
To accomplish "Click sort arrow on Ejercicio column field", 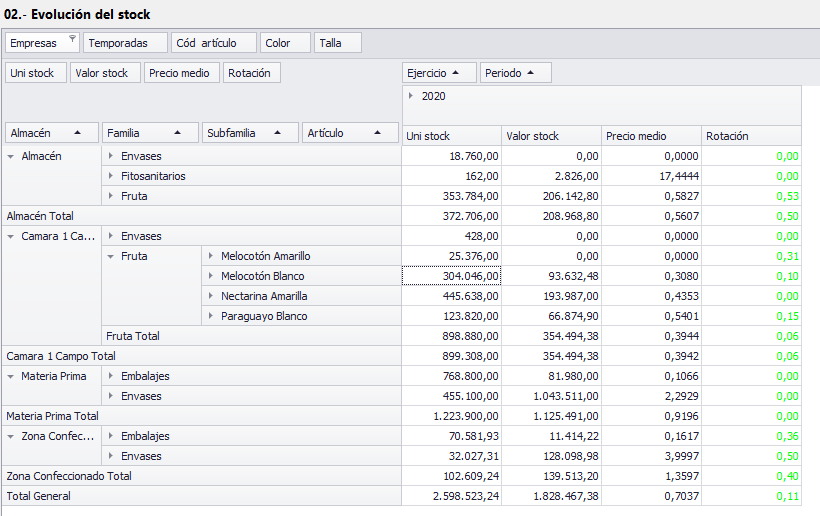I will [x=457, y=73].
